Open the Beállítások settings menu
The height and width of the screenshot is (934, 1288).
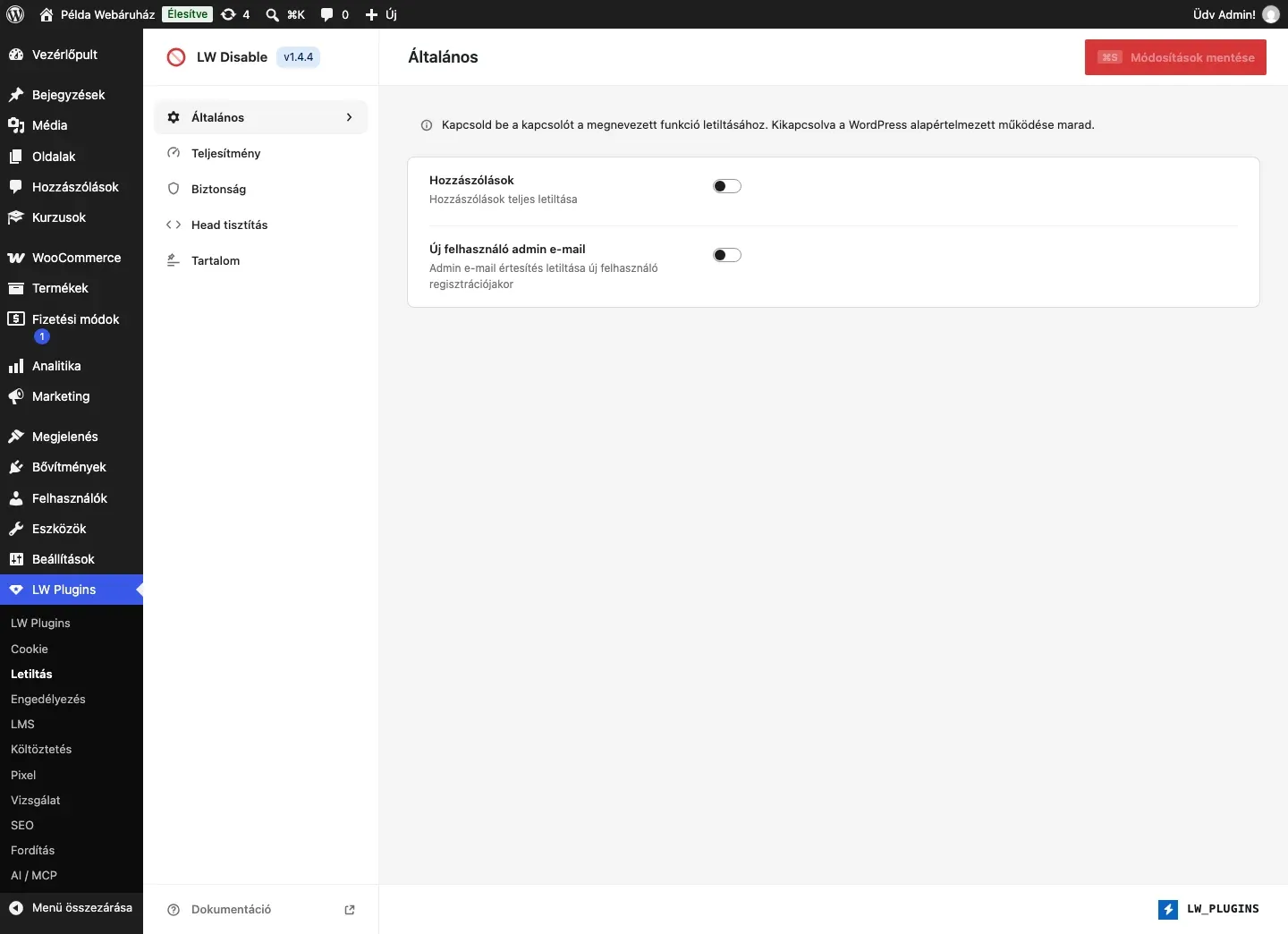[72, 559]
